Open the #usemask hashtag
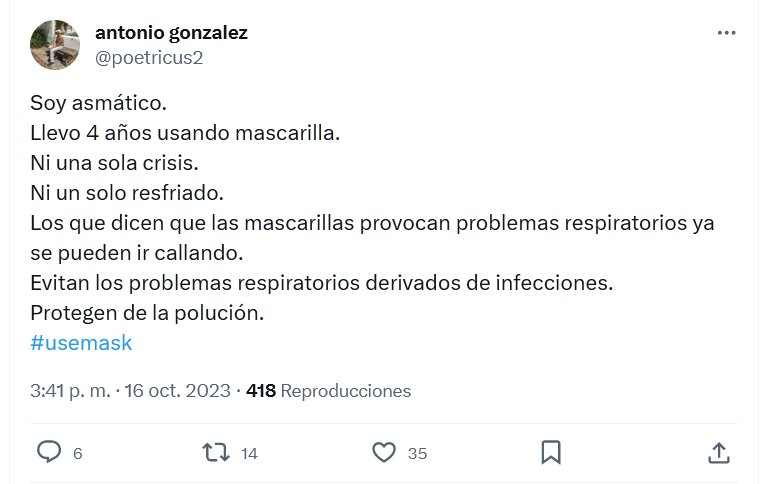 click(81, 343)
